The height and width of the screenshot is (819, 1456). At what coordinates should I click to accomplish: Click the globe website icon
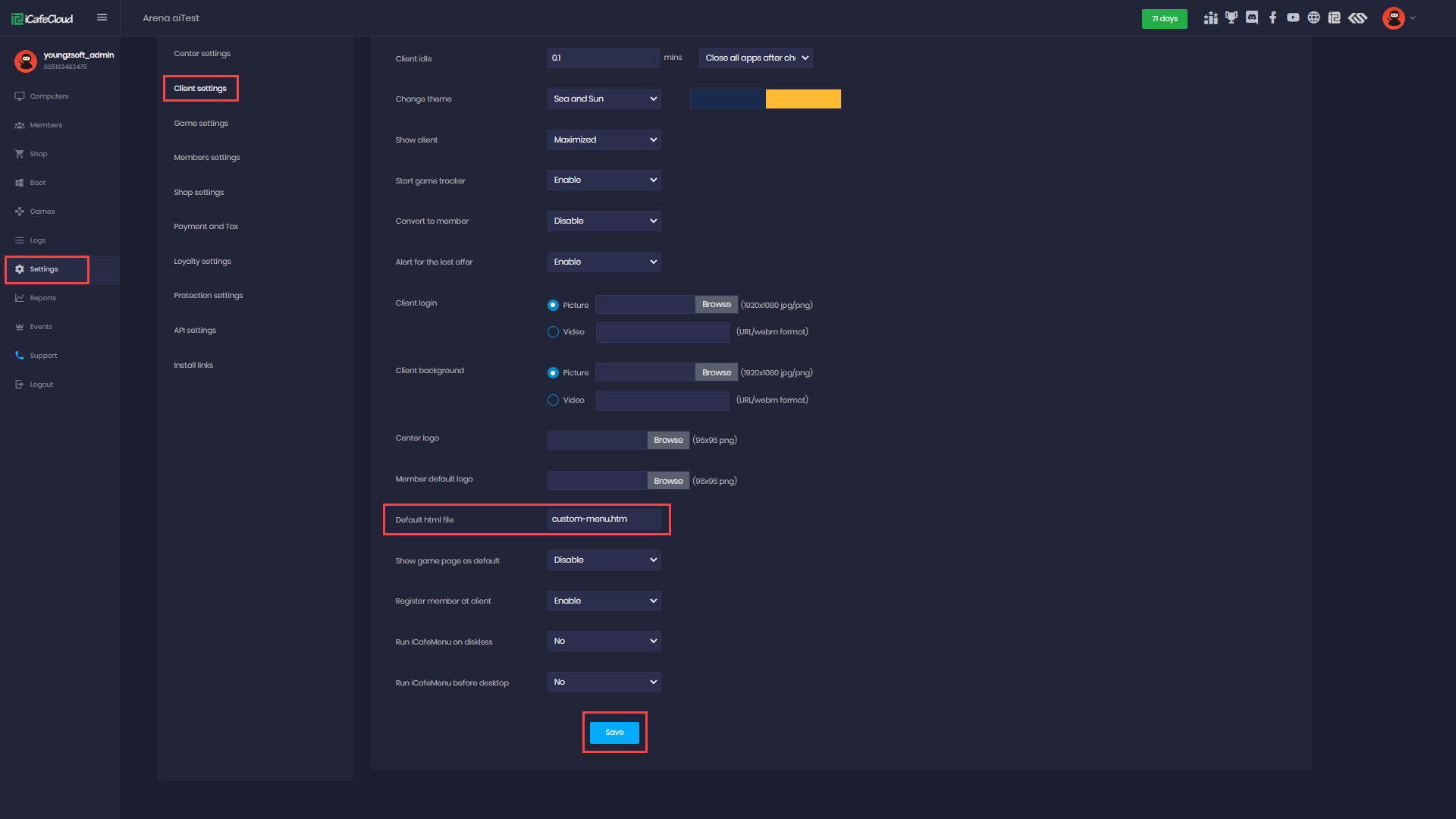(1313, 18)
